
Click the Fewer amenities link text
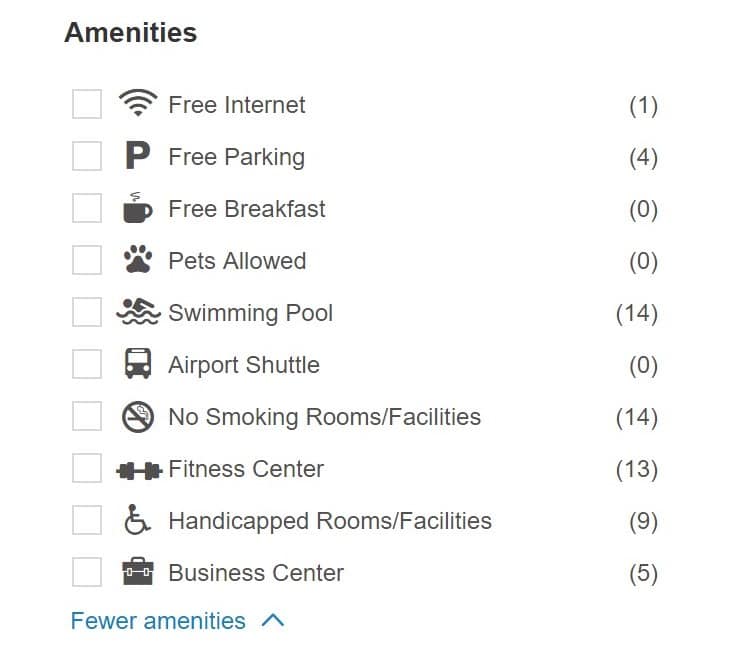click(x=158, y=621)
